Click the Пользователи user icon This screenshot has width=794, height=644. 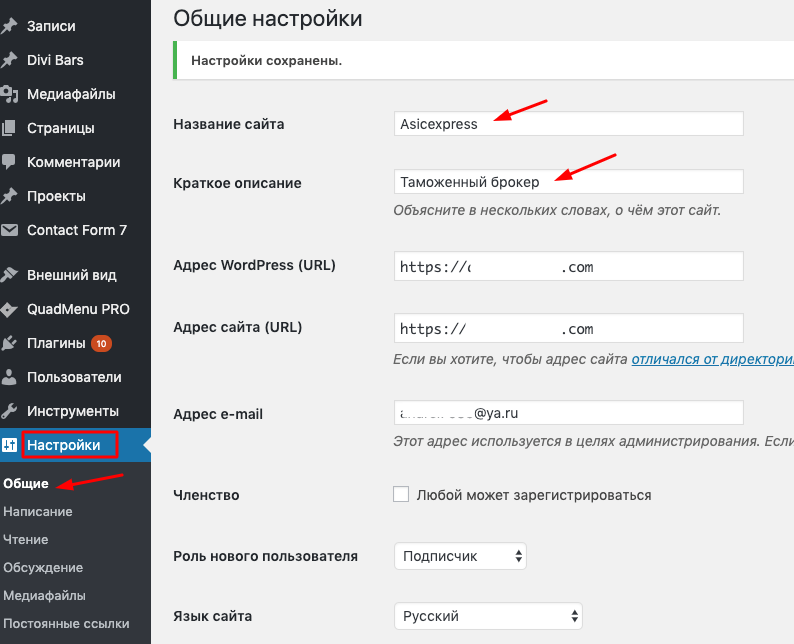(9, 377)
